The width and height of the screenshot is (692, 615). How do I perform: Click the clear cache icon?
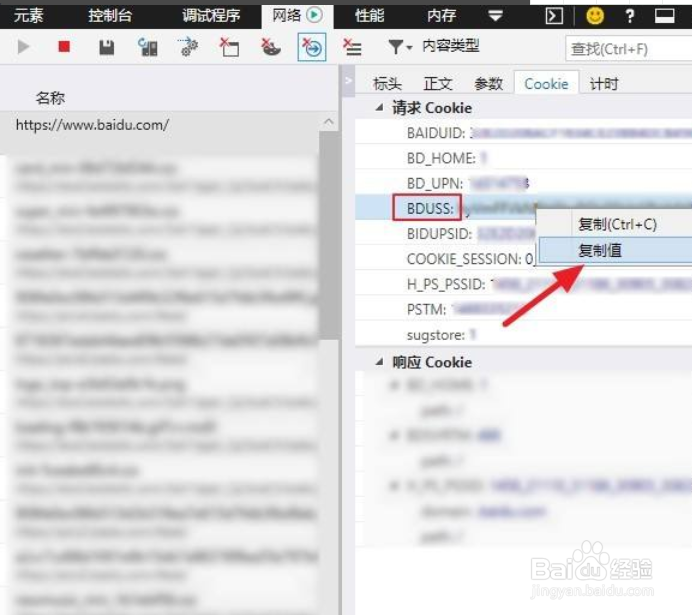[x=229, y=47]
